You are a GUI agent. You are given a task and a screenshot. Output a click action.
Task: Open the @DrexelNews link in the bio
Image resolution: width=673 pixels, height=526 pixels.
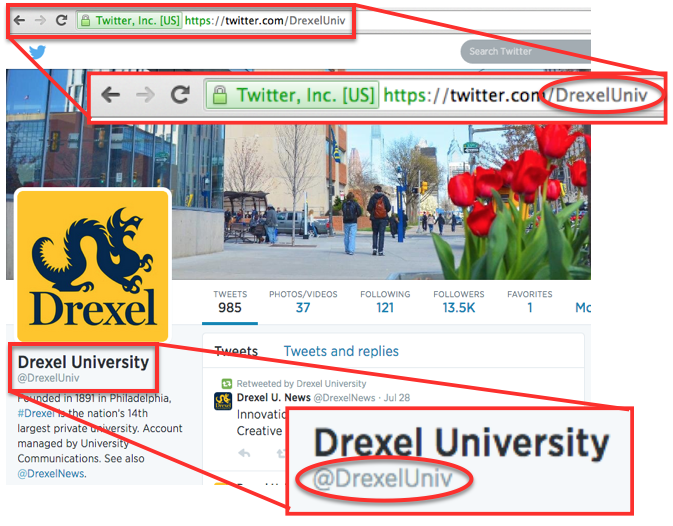click(51, 474)
